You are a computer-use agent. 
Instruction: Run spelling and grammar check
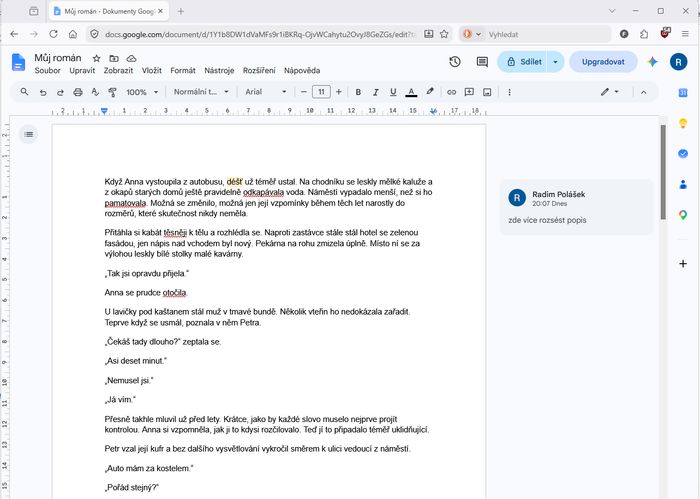[95, 92]
